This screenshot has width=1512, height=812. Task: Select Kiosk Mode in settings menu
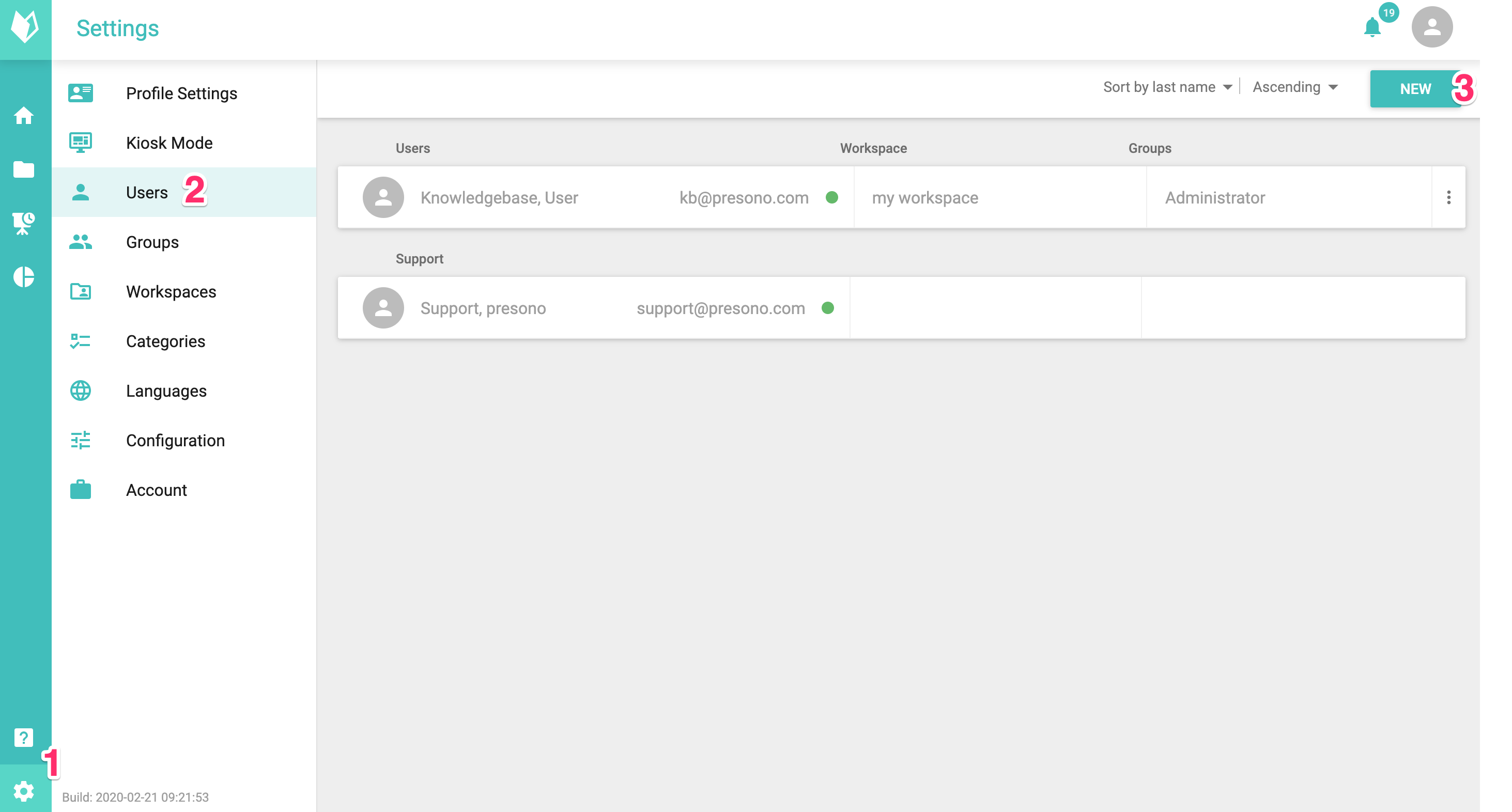[x=169, y=143]
